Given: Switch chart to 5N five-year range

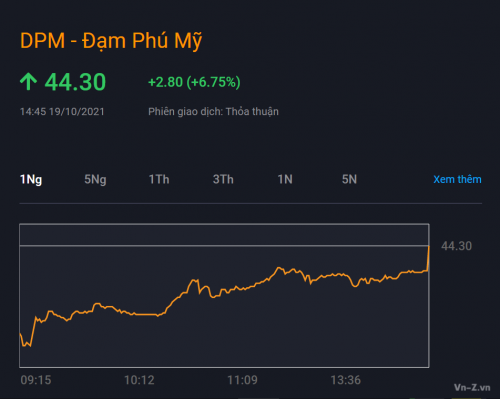Looking at the screenshot, I should (x=349, y=179).
